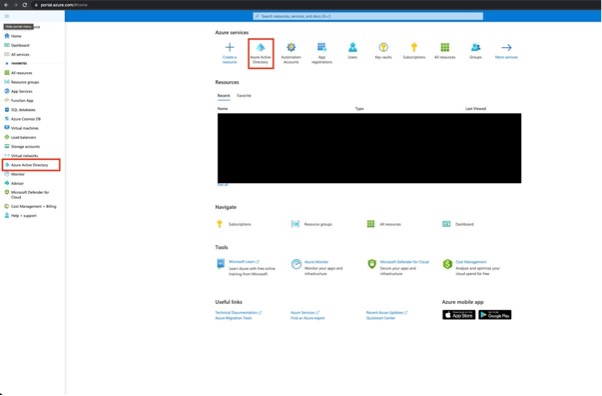602x396 pixels.
Task: Click the Google Play download badge
Action: (494, 315)
